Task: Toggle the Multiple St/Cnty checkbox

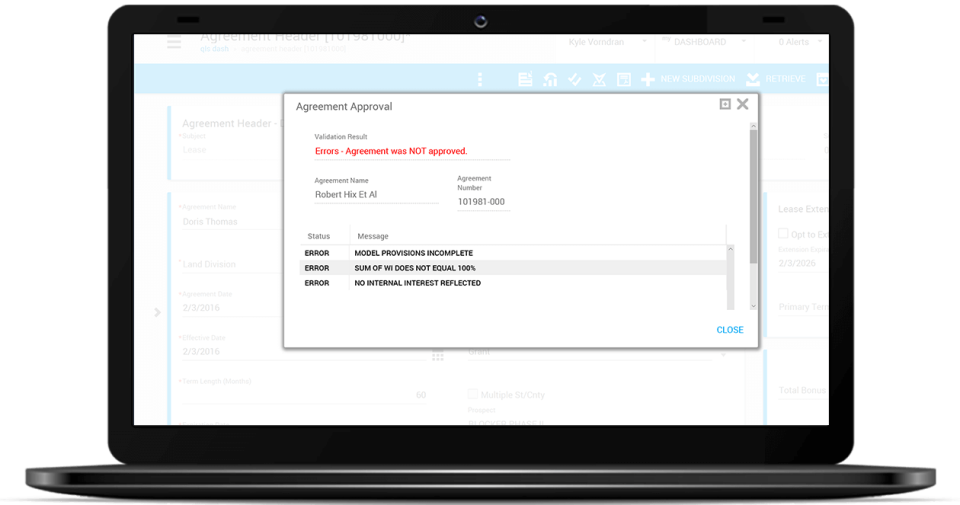Action: click(x=473, y=394)
